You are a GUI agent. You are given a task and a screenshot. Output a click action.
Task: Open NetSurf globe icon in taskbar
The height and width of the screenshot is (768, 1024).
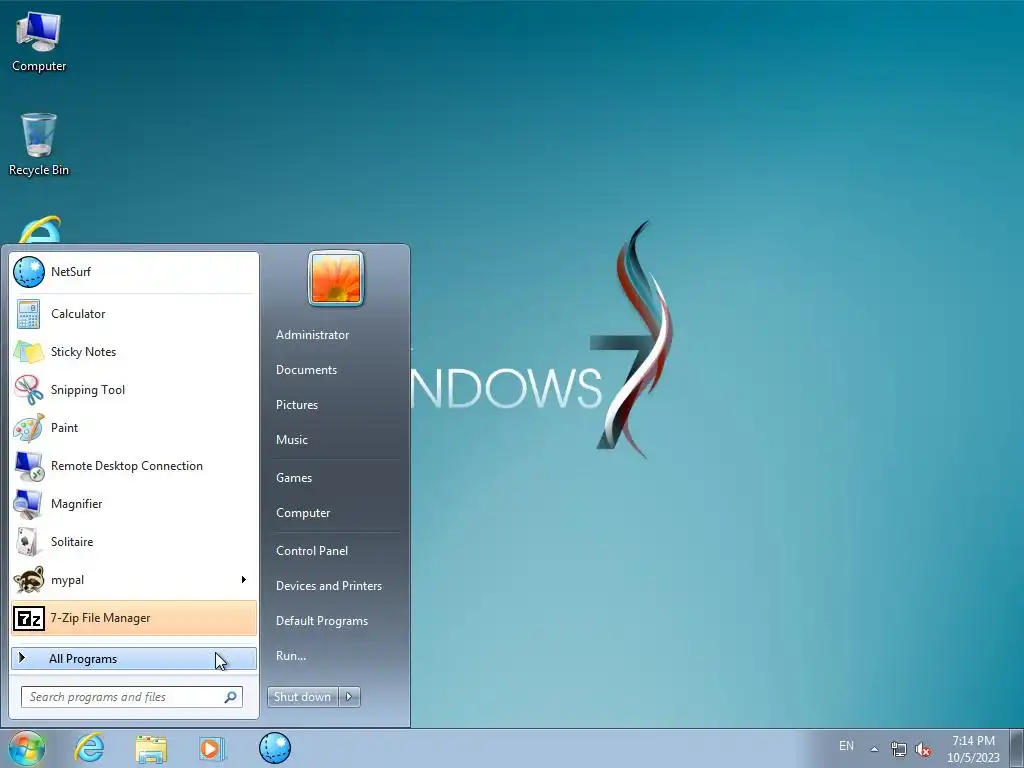pyautogui.click(x=274, y=748)
